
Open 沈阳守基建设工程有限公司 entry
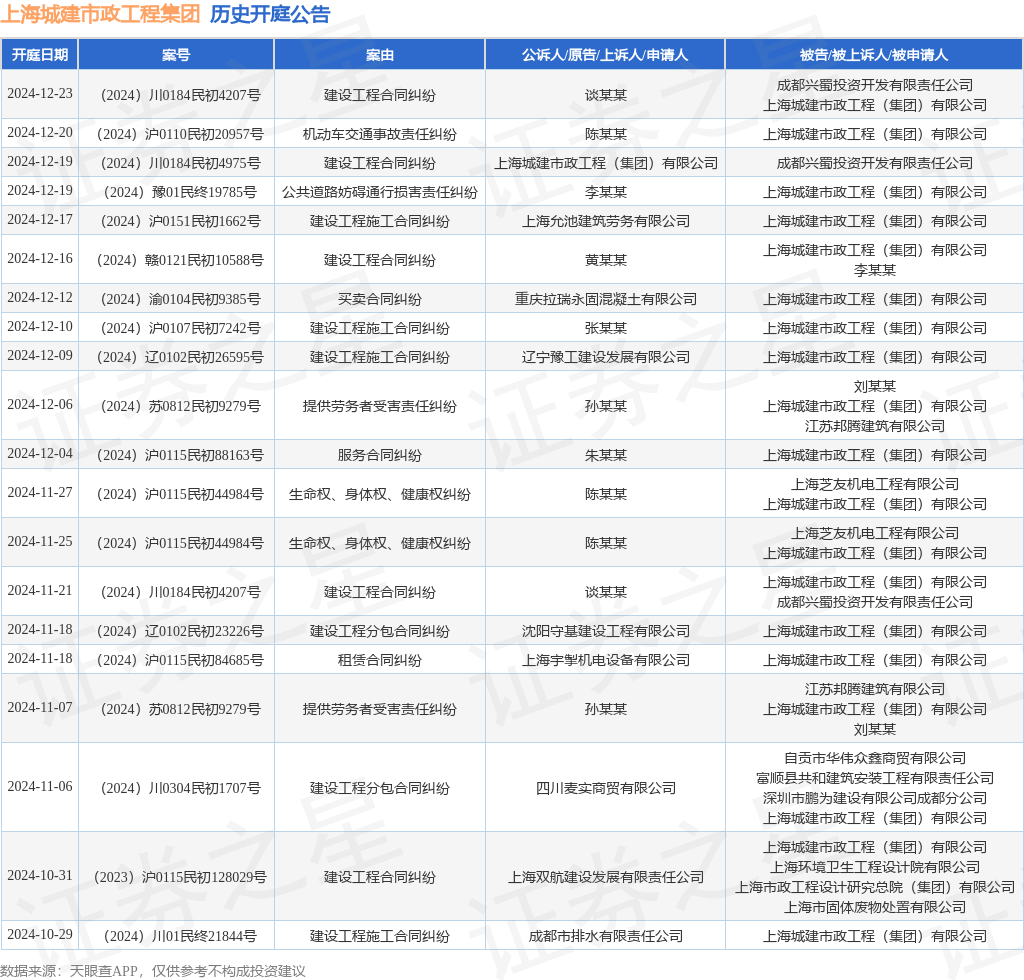606,631
